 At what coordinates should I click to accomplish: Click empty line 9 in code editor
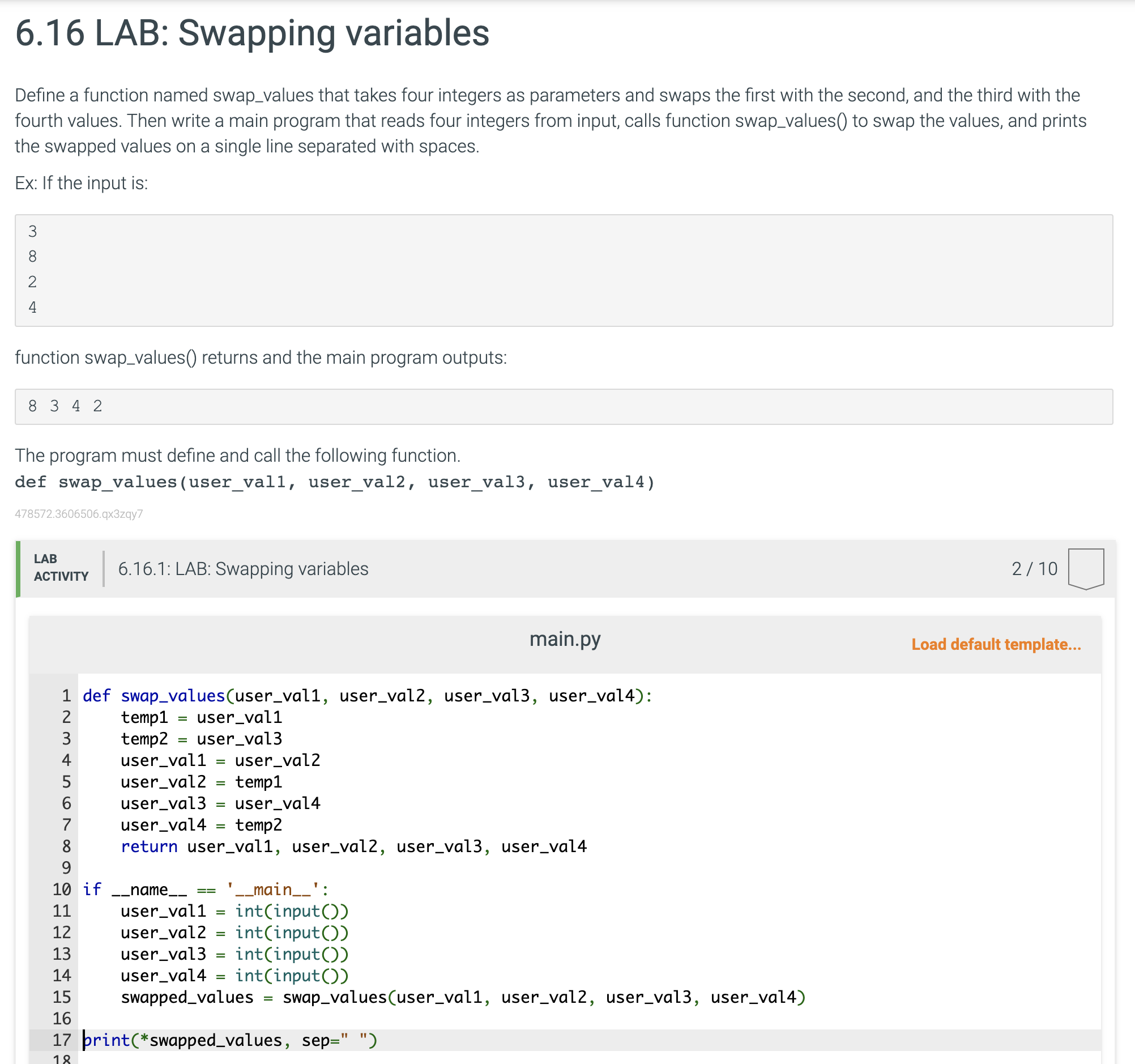[x=343, y=868]
